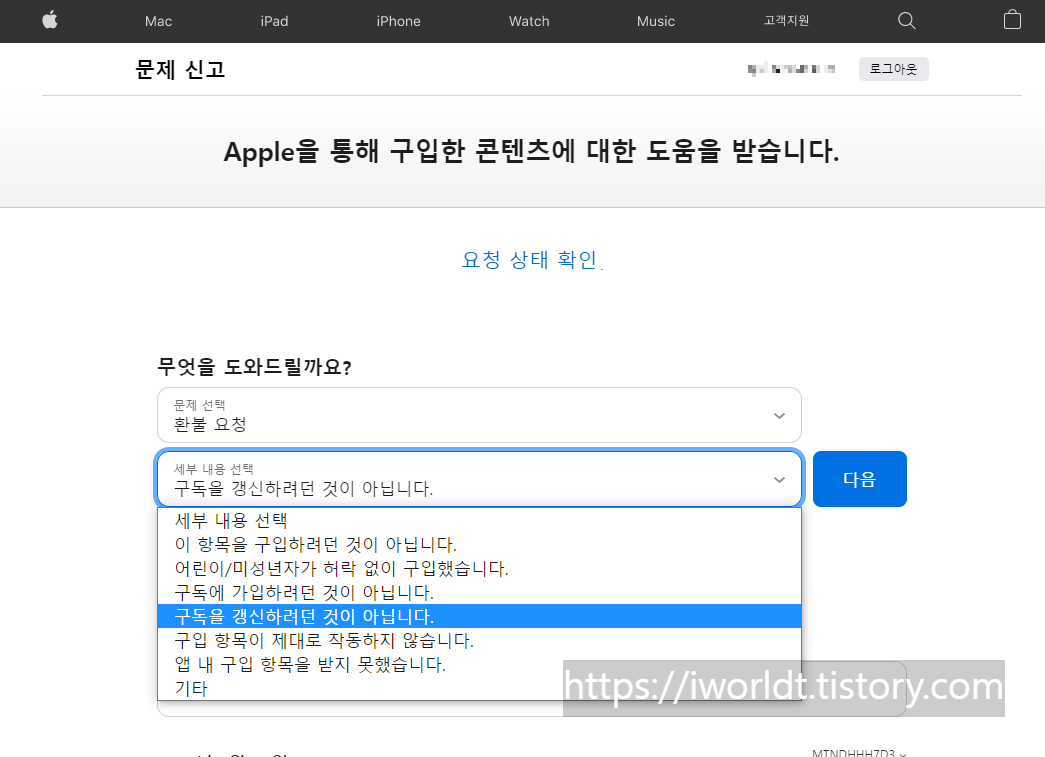This screenshot has width=1045, height=757.
Task: Open the iPhone menu item
Action: coord(398,20)
